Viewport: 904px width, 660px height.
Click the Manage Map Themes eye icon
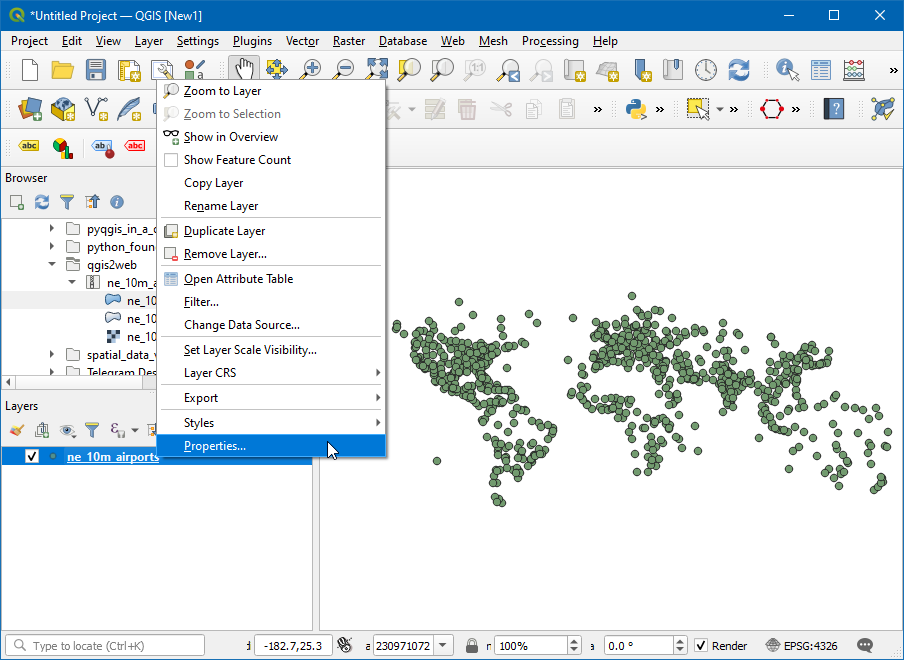pyautogui.click(x=67, y=430)
